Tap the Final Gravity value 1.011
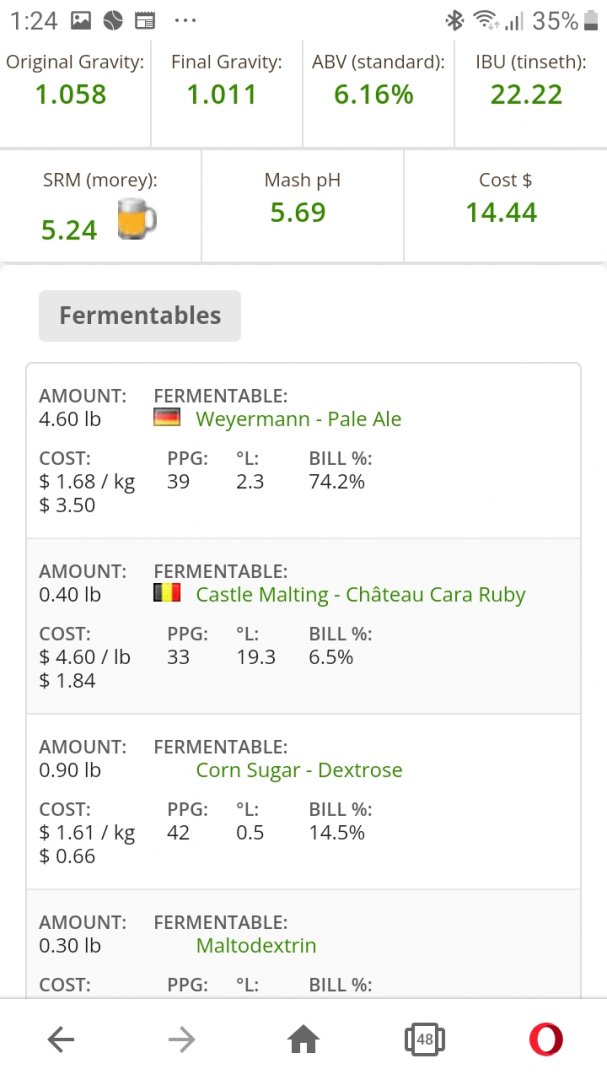Screen dimensions: 607x1080 (x=222, y=94)
